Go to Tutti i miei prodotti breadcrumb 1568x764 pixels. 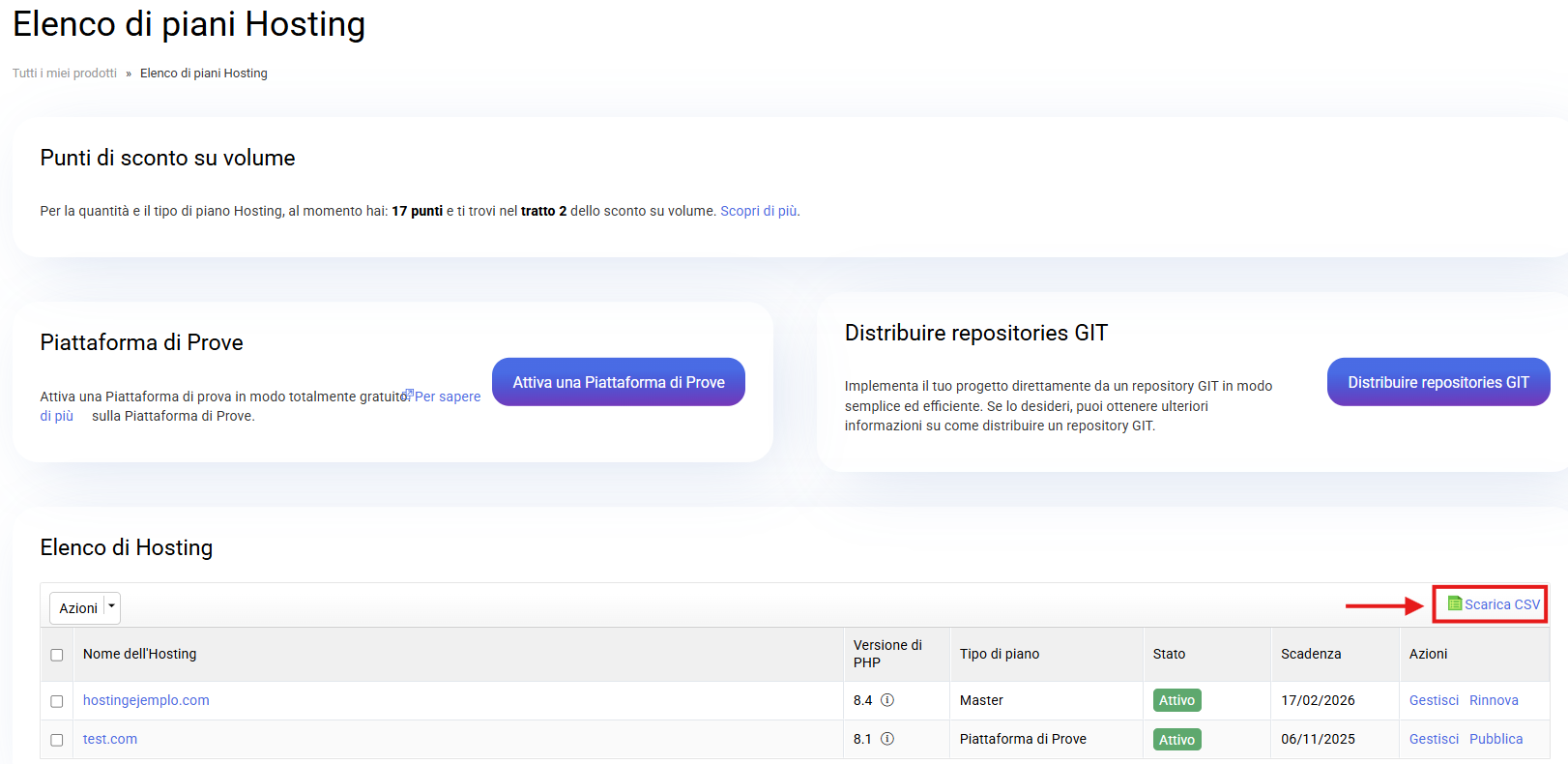pos(64,73)
